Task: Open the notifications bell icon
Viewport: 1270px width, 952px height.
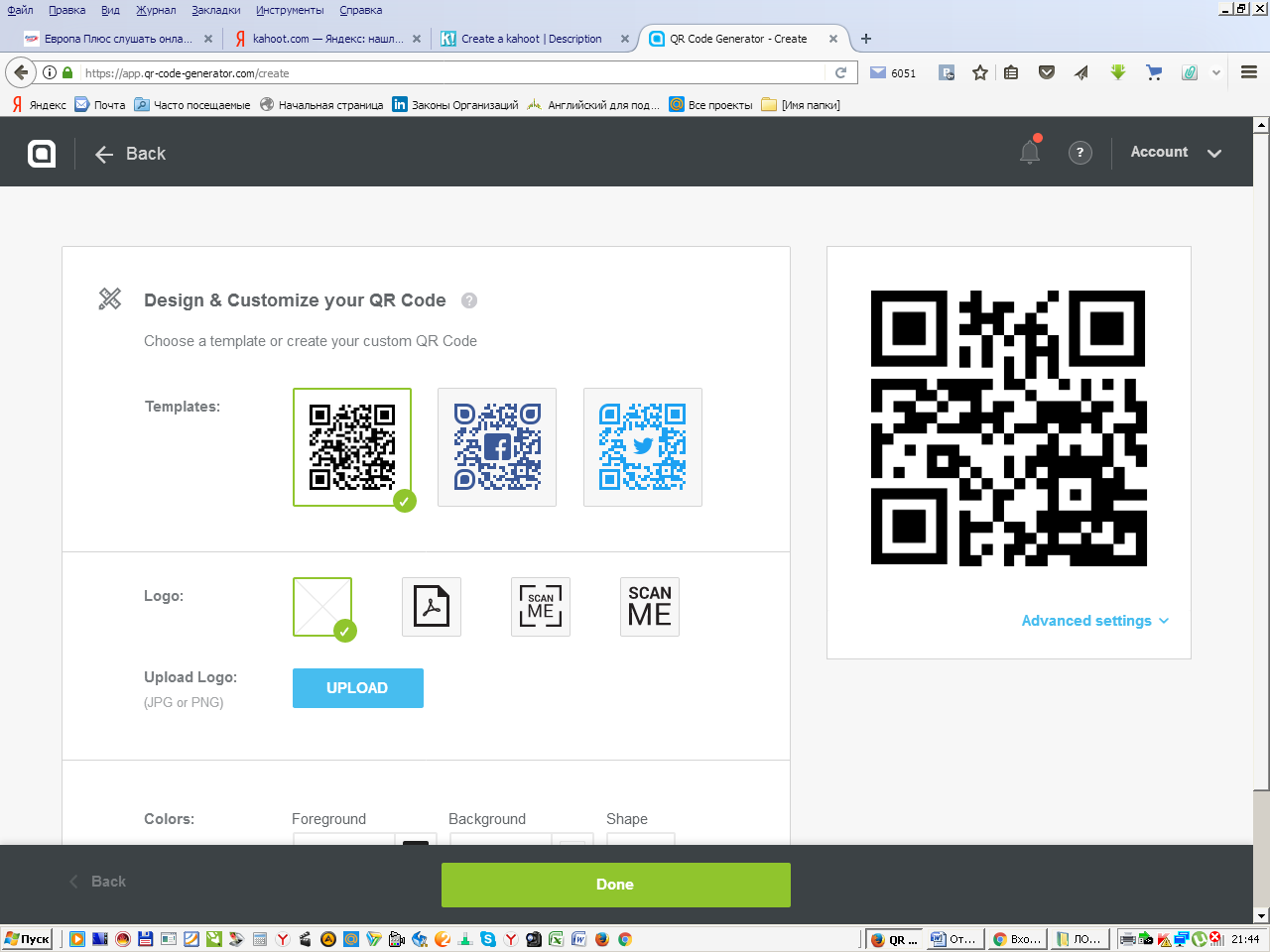Action: tap(1030, 152)
